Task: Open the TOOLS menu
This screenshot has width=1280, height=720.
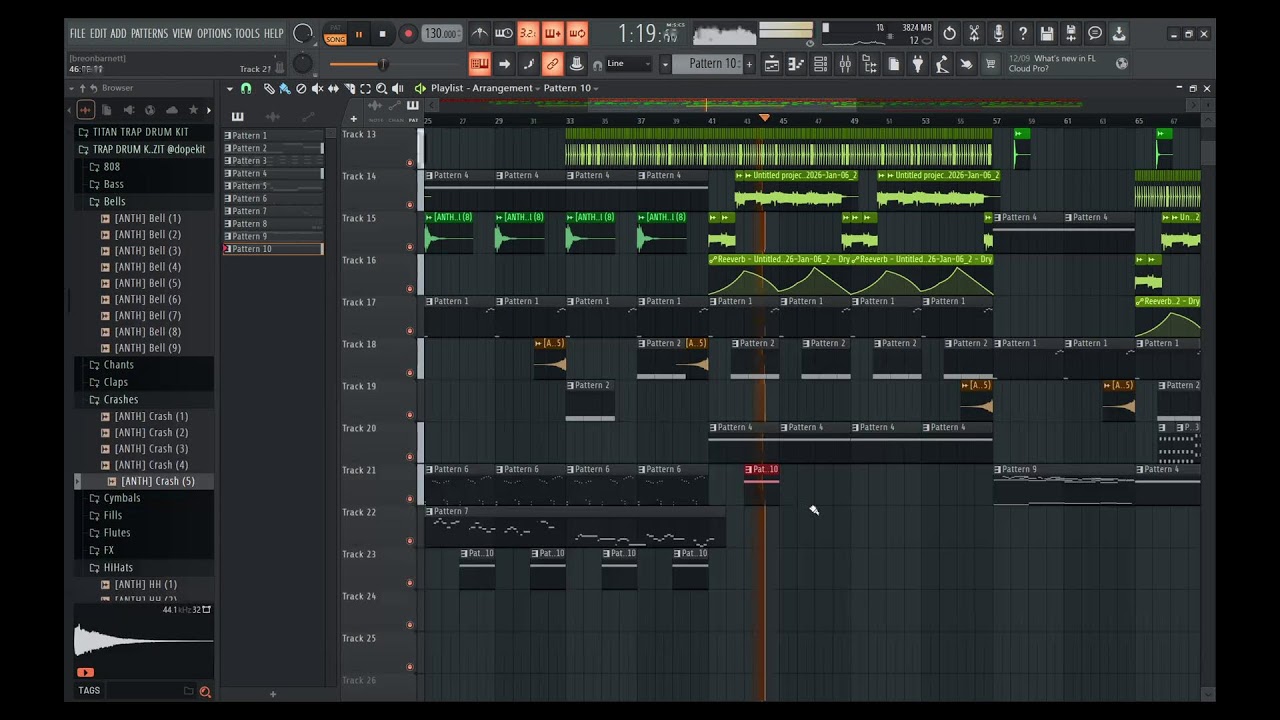Action: coord(247,34)
